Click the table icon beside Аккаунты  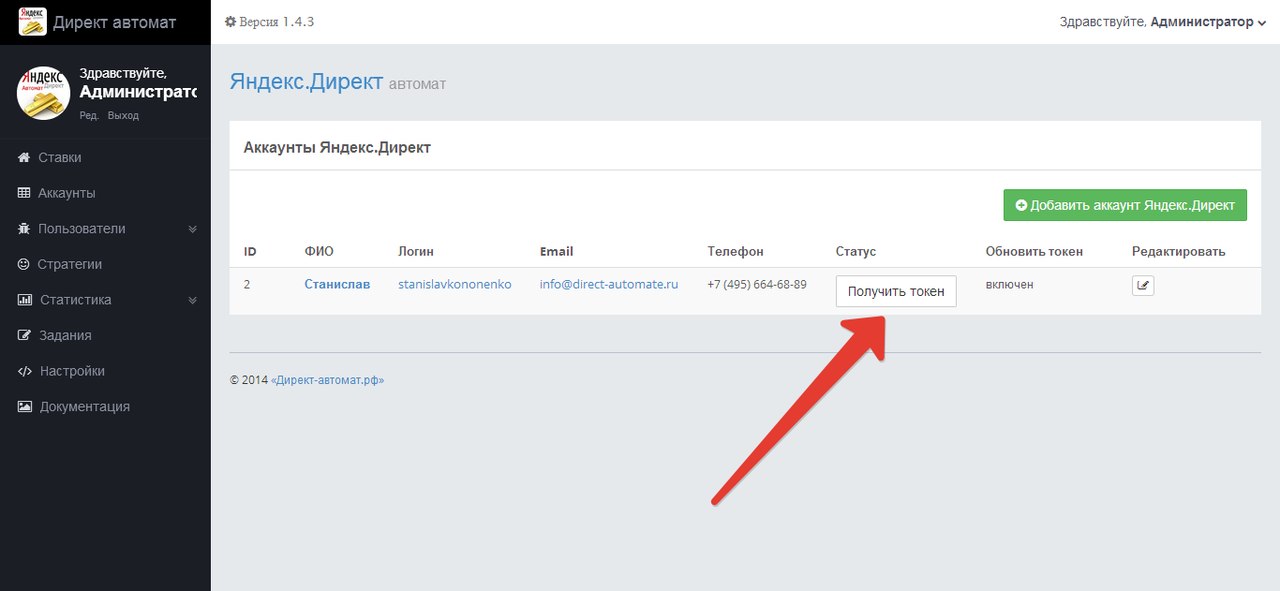click(24, 193)
